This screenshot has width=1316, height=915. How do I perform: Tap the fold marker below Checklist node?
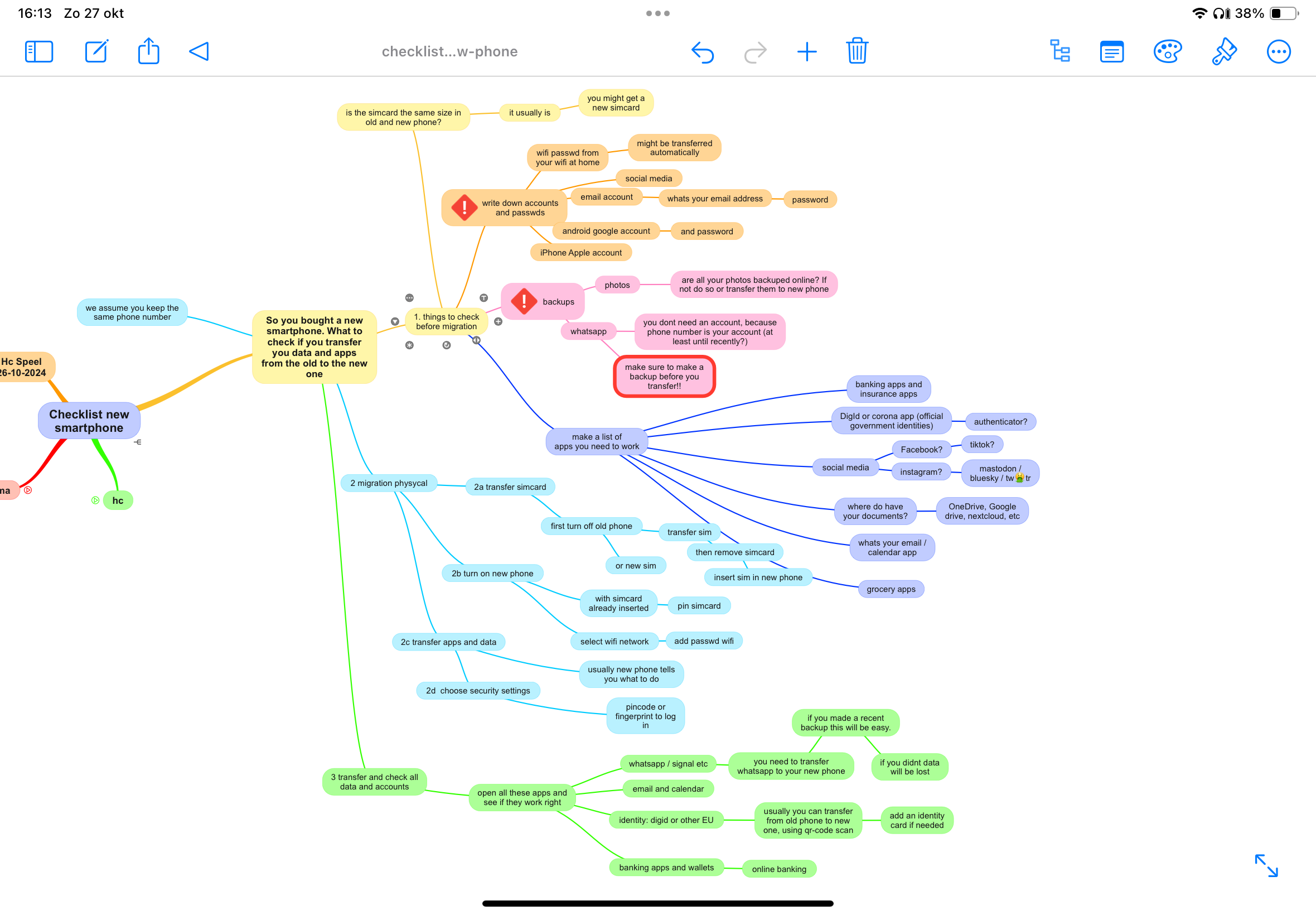click(x=138, y=442)
